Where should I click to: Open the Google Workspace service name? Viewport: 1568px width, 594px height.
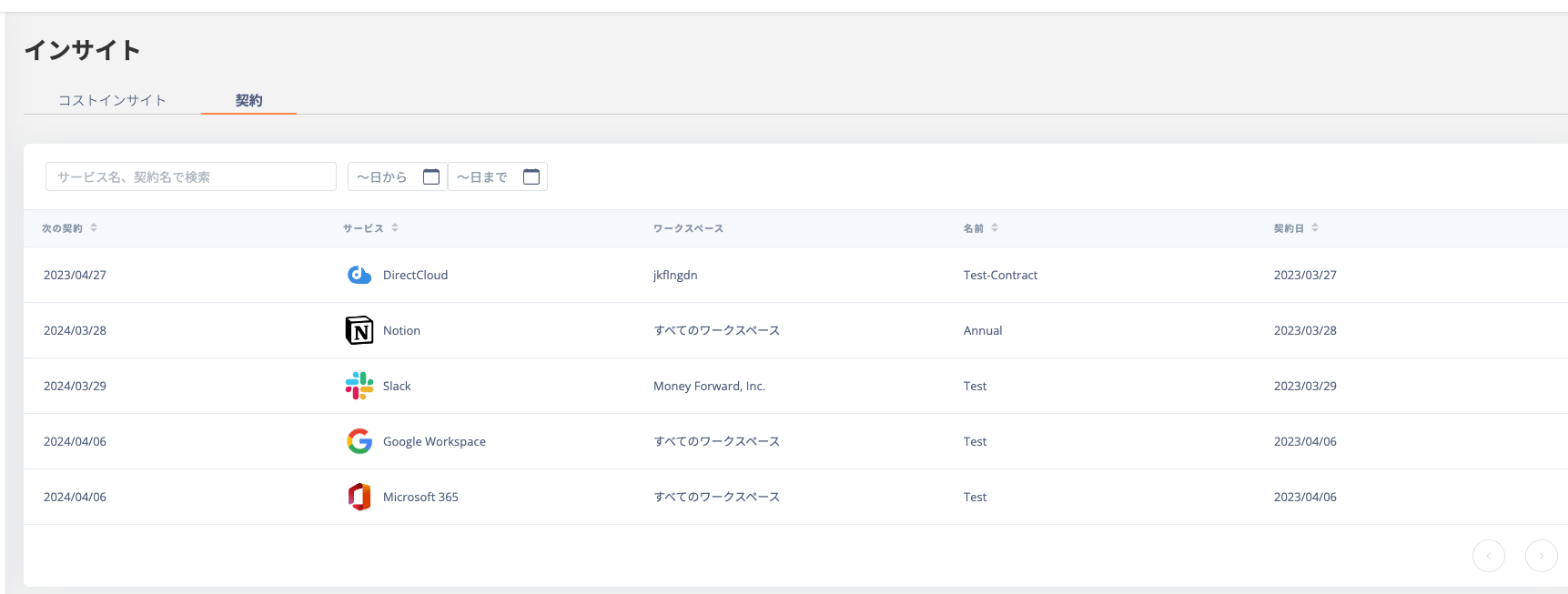click(434, 441)
